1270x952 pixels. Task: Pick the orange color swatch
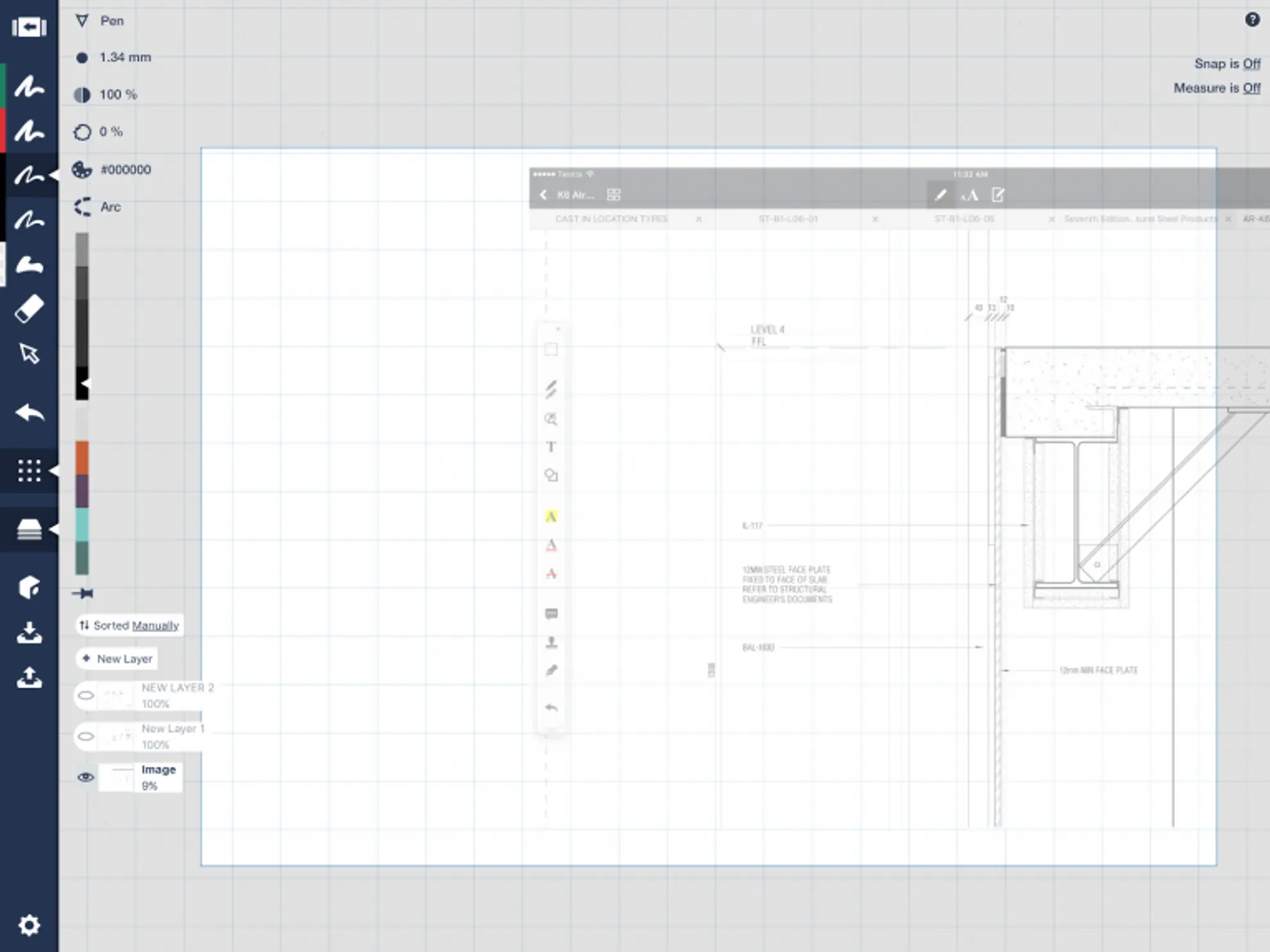pyautogui.click(x=82, y=458)
